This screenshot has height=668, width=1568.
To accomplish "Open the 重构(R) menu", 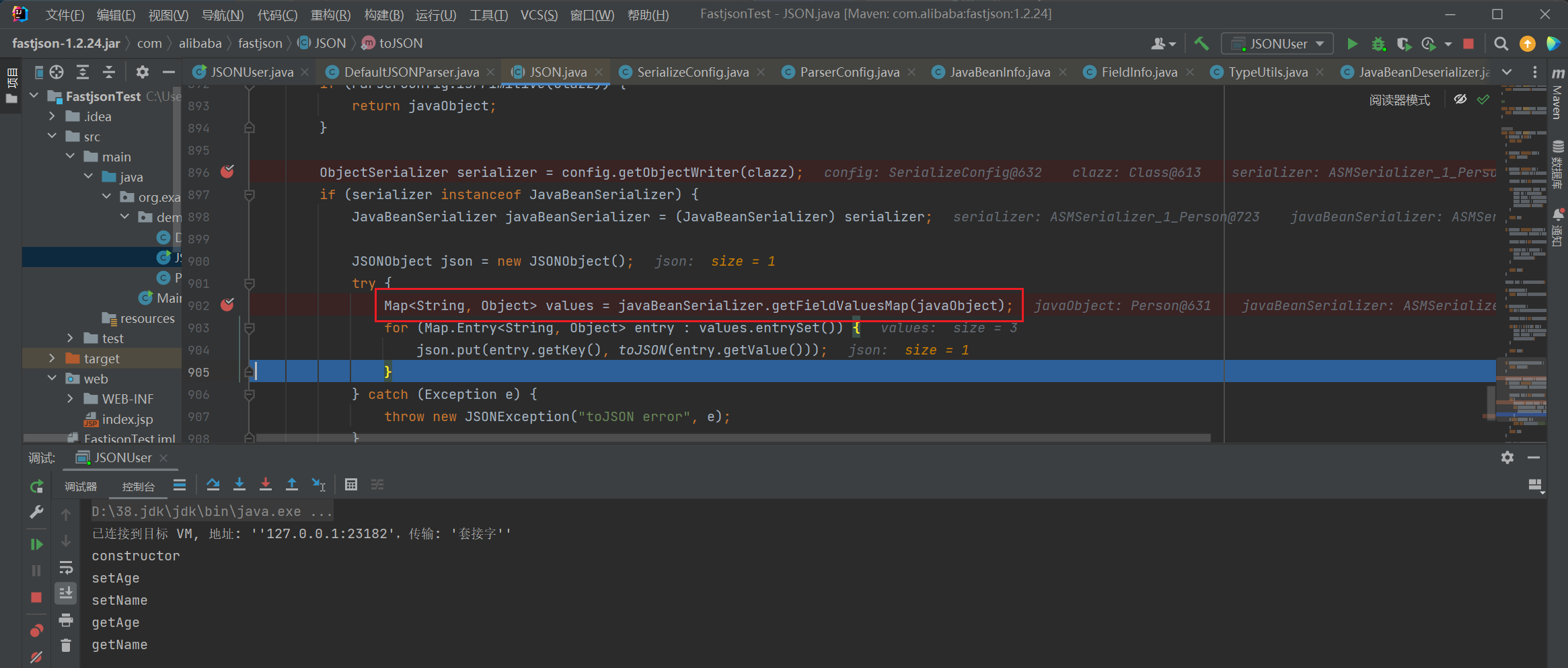I will (330, 15).
